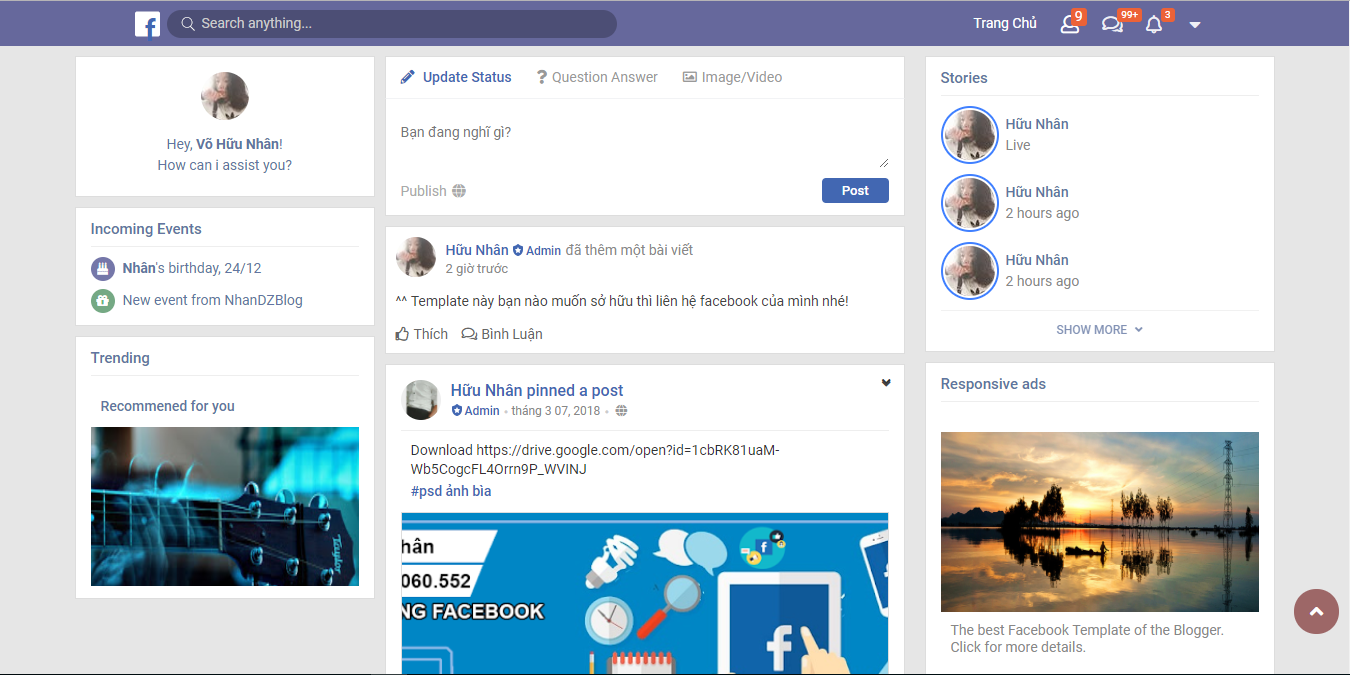Expand the header account dropdown arrow
This screenshot has height=675, width=1350.
pyautogui.click(x=1195, y=25)
